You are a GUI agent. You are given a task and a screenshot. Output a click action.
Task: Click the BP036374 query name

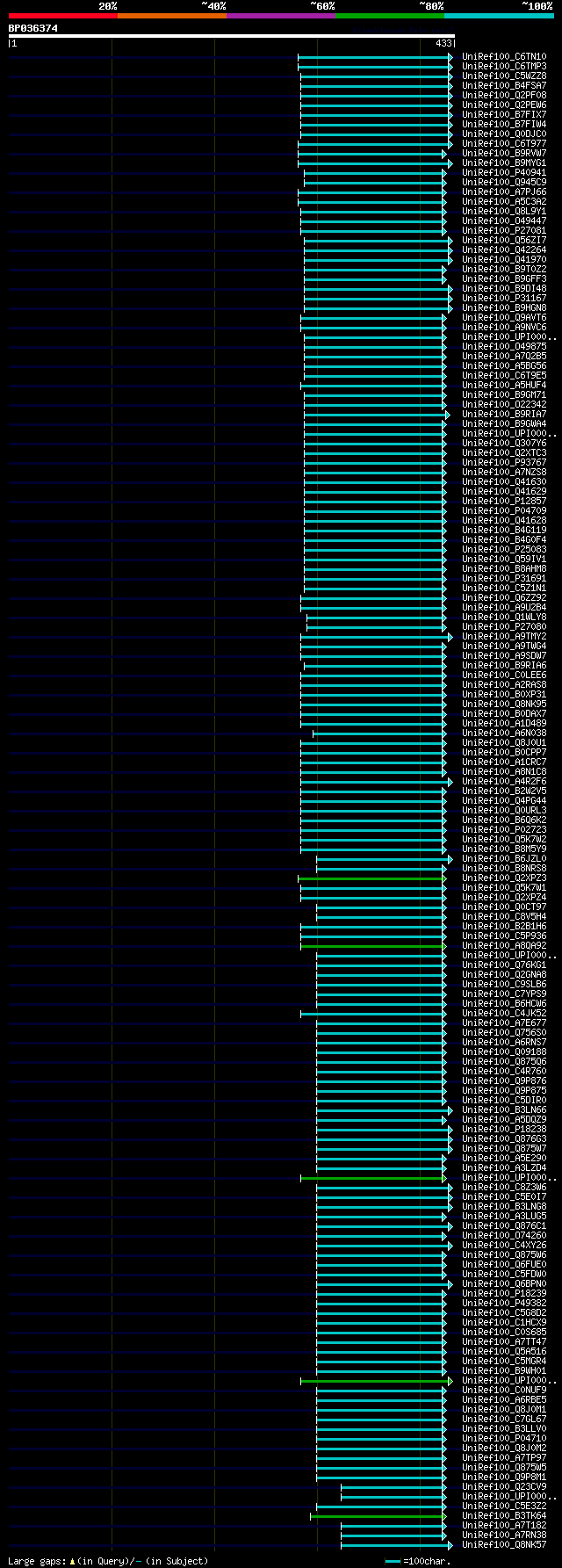(33, 28)
